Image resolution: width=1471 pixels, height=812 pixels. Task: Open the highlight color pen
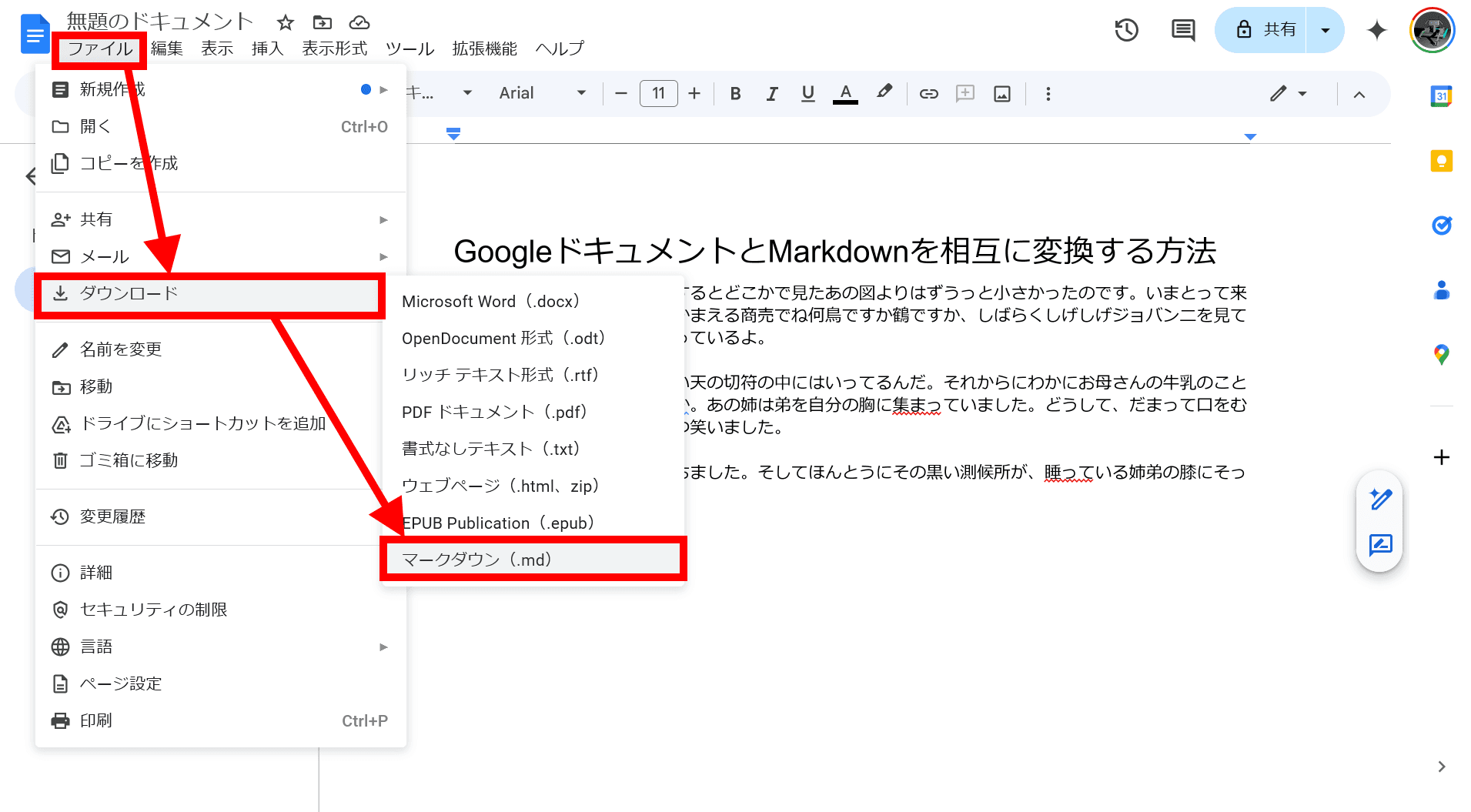pos(884,93)
